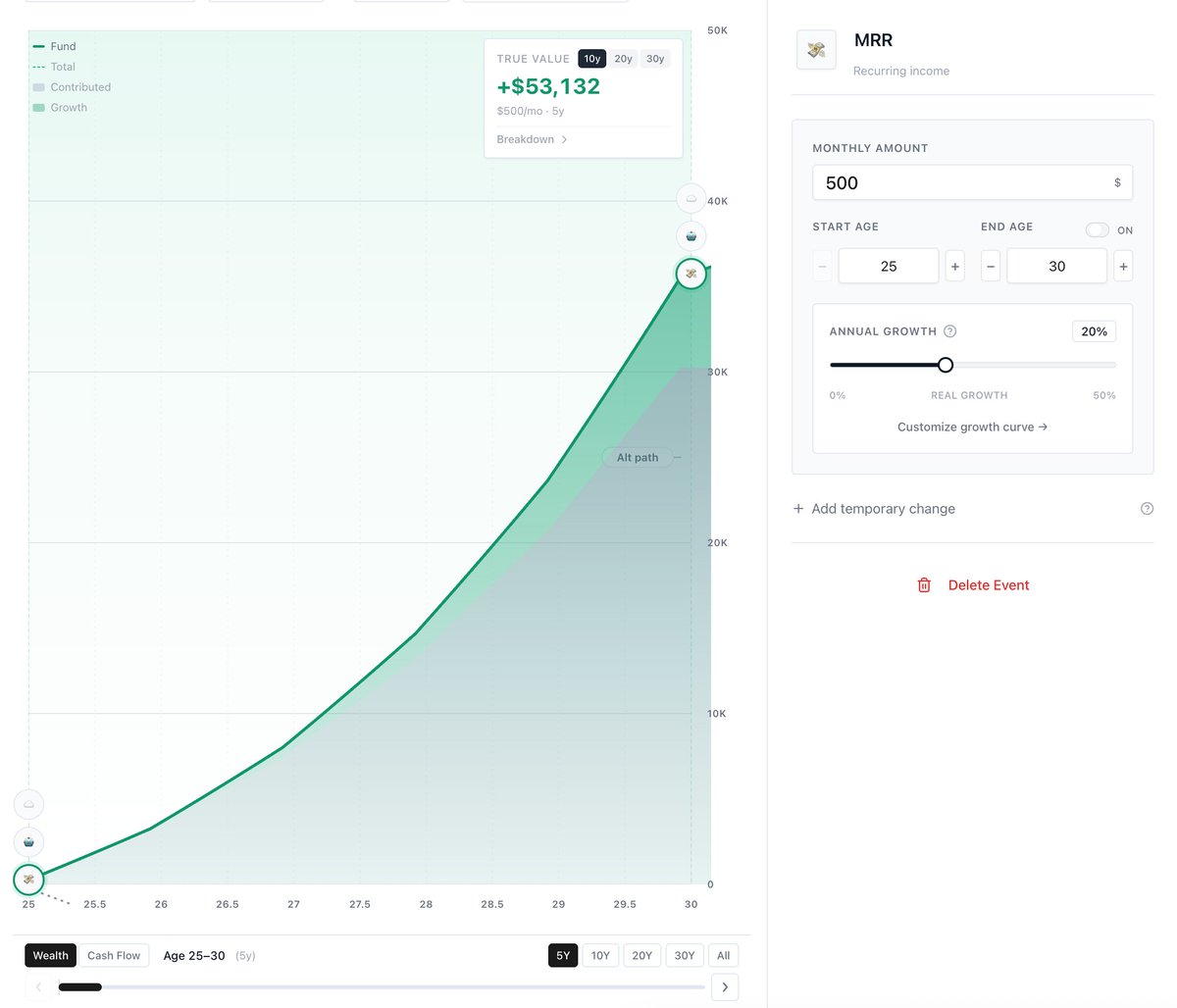The width and height of the screenshot is (1177, 1008).
Task: Decrease Start Age with minus button
Action: [x=822, y=267]
